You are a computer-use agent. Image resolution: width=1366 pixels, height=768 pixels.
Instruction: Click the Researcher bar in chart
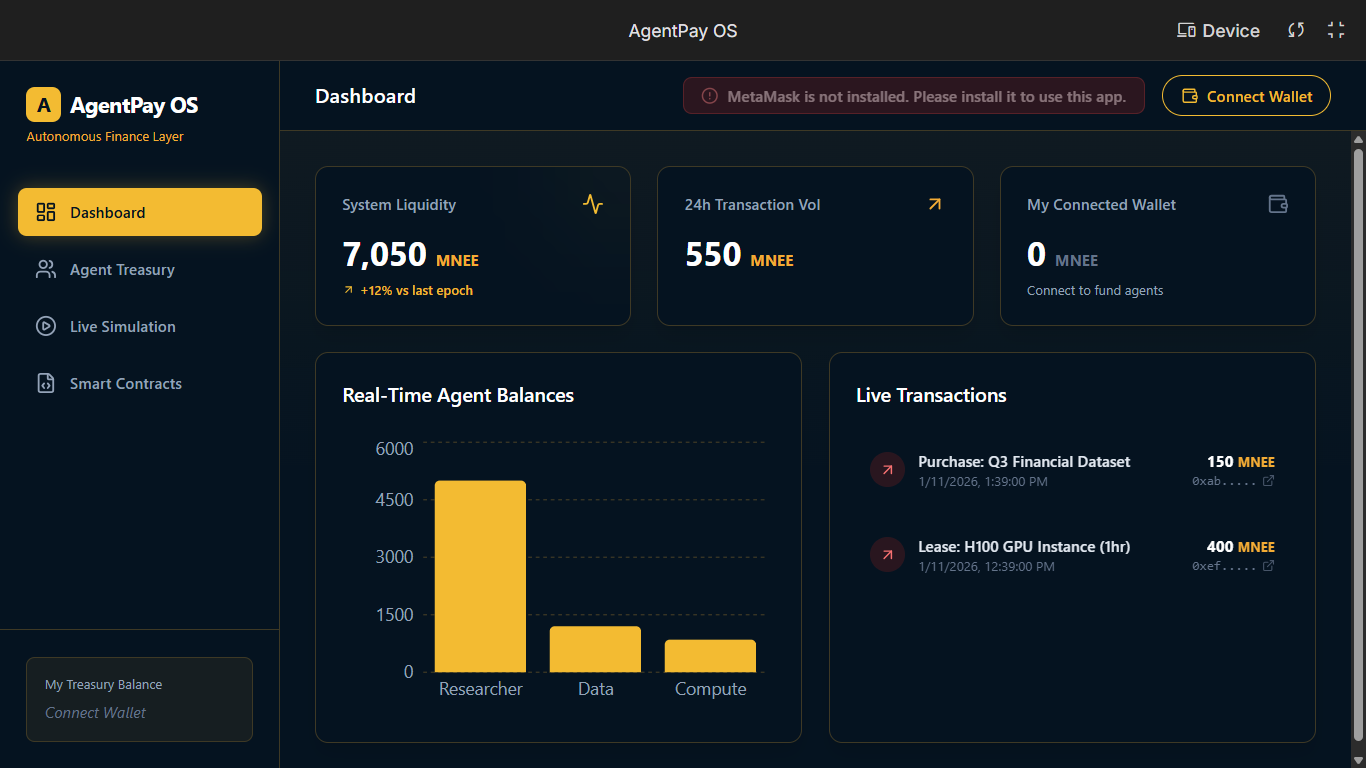tap(480, 576)
